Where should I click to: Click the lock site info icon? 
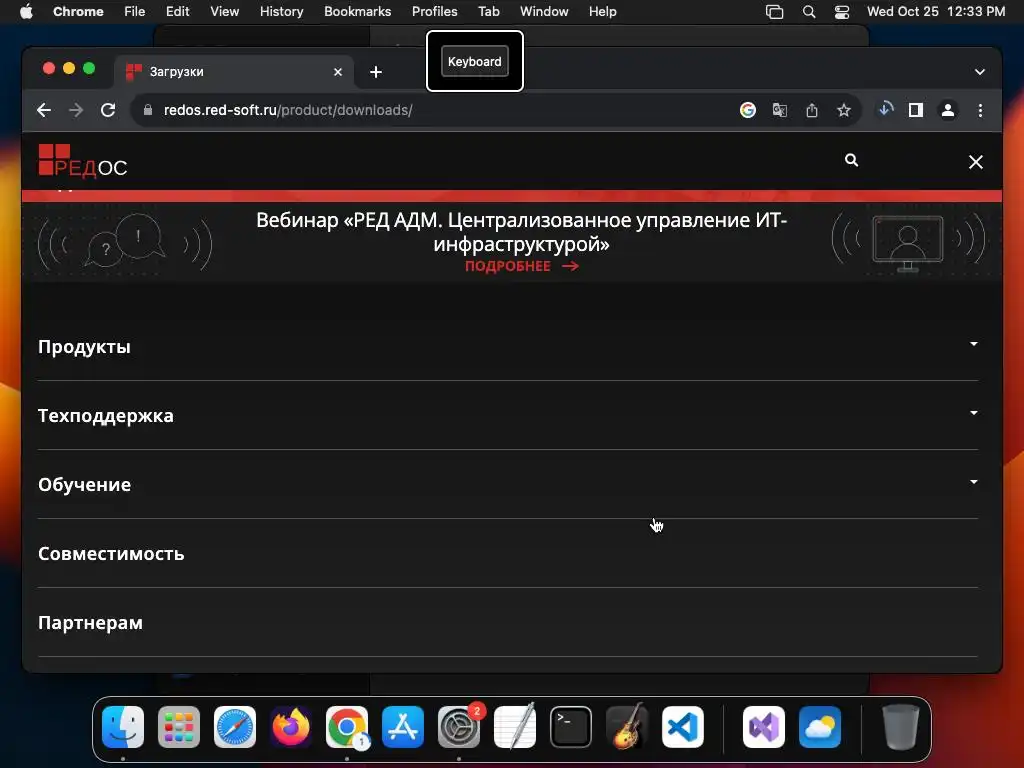tap(148, 110)
